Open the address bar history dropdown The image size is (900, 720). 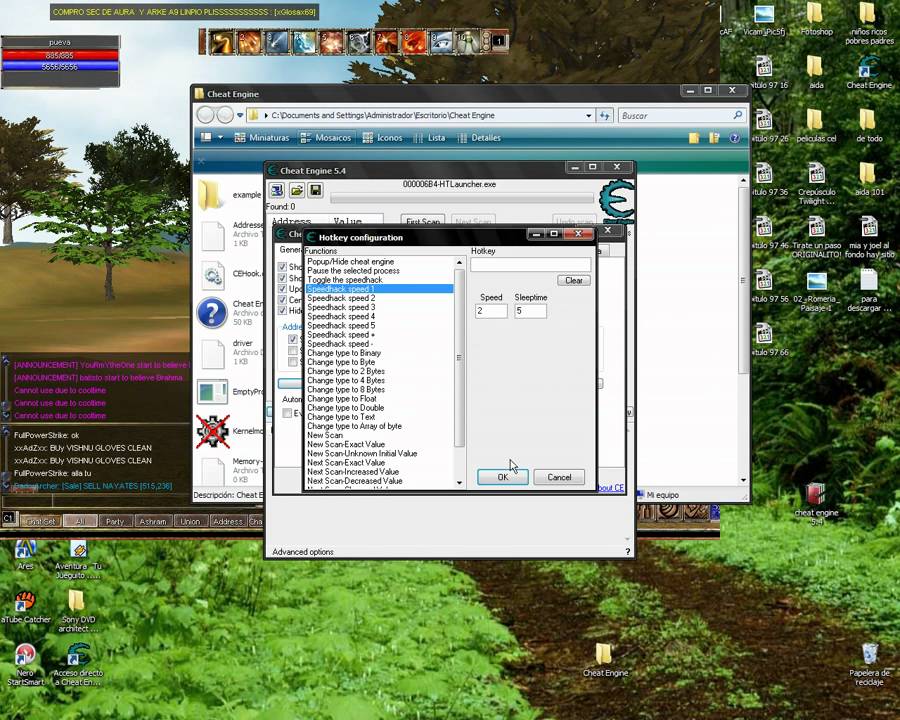(x=588, y=115)
